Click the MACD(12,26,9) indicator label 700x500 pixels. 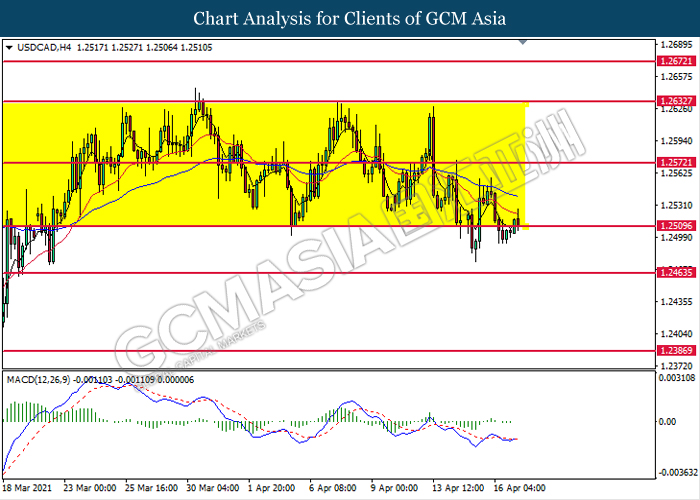coord(38,380)
